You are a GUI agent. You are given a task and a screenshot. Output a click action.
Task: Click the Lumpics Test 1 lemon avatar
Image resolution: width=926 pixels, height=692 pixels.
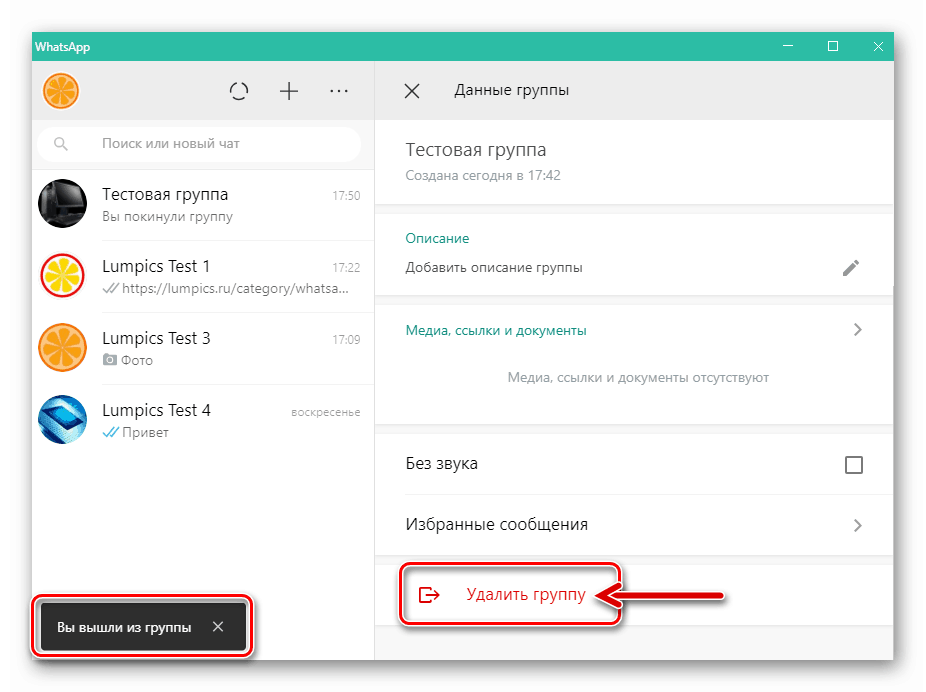[63, 276]
